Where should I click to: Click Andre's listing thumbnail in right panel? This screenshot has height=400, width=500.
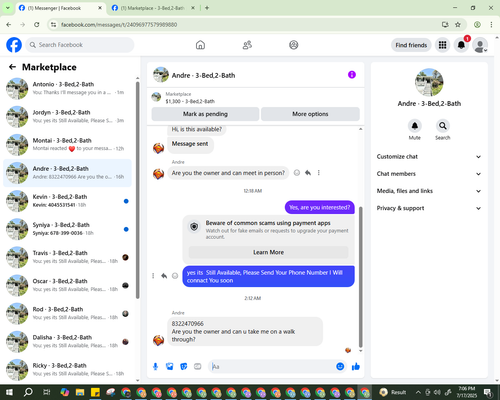(x=429, y=82)
